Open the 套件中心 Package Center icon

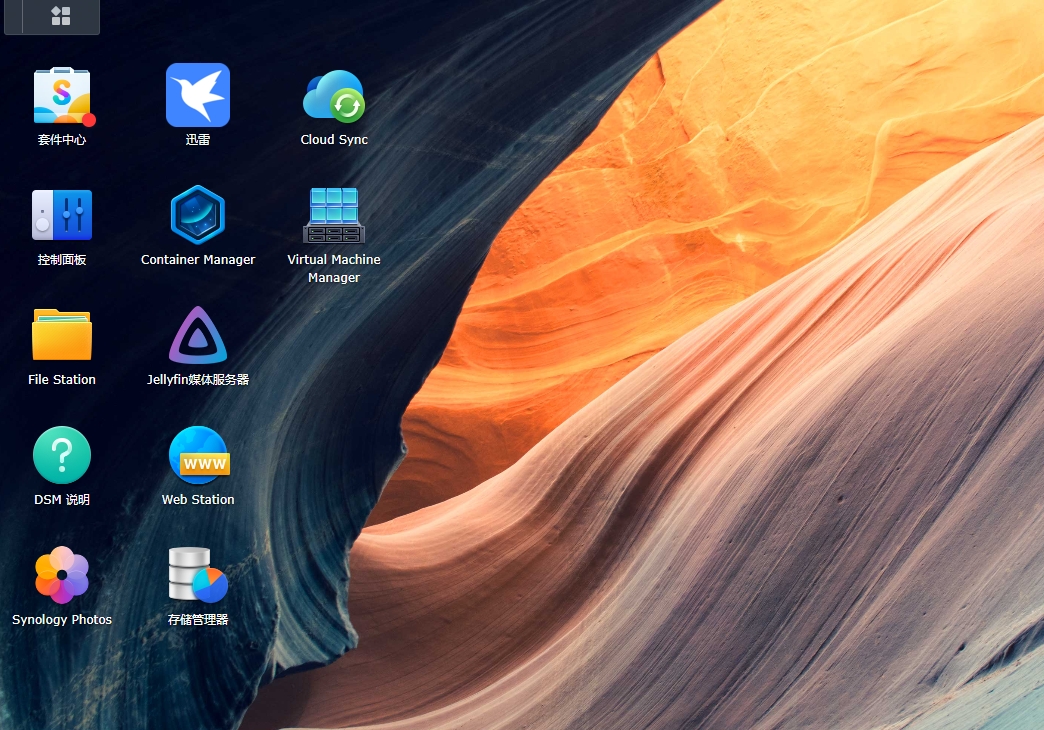(x=62, y=95)
